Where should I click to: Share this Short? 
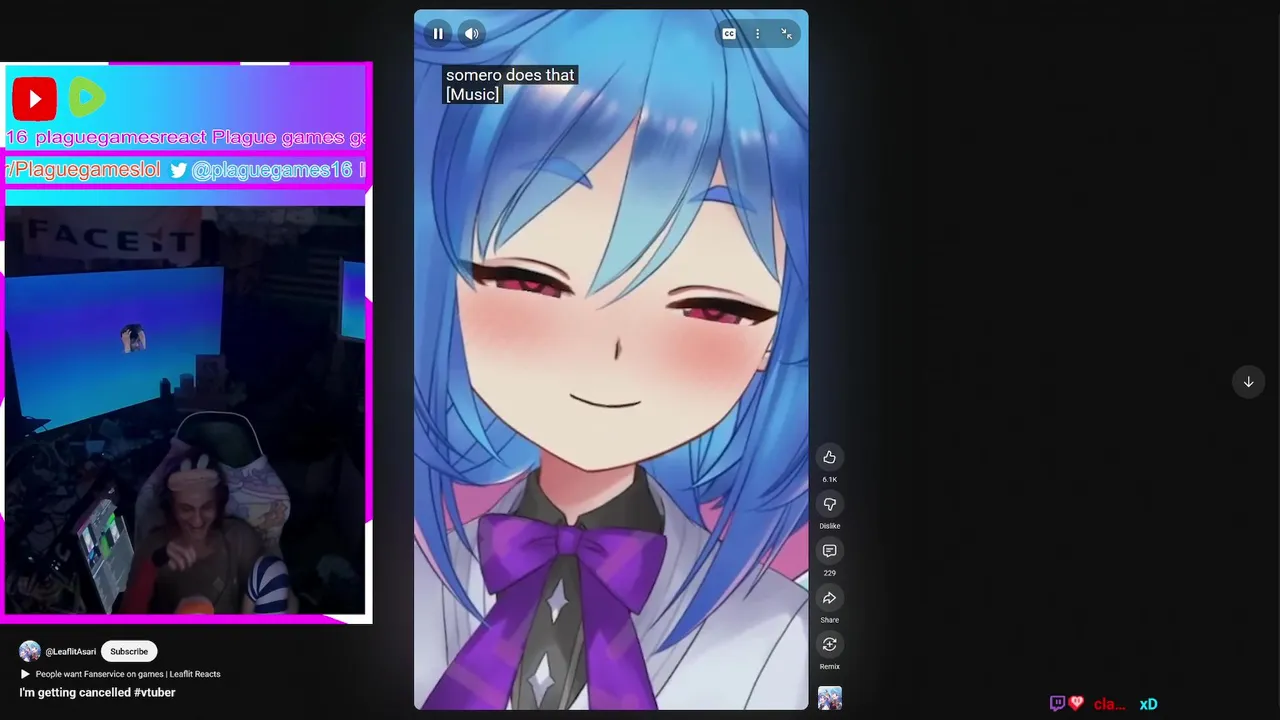coord(829,598)
